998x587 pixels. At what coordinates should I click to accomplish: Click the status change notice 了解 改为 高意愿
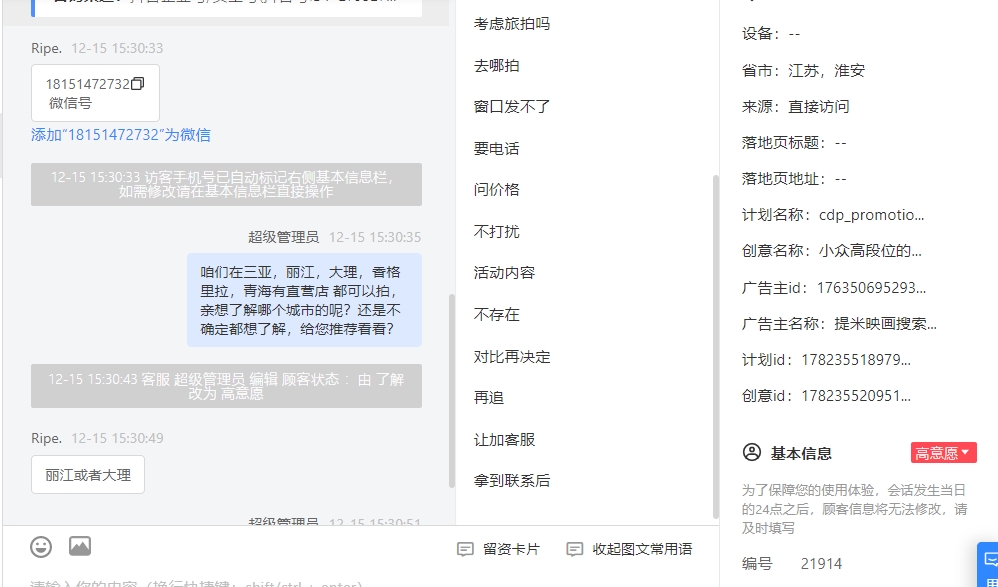(x=227, y=386)
